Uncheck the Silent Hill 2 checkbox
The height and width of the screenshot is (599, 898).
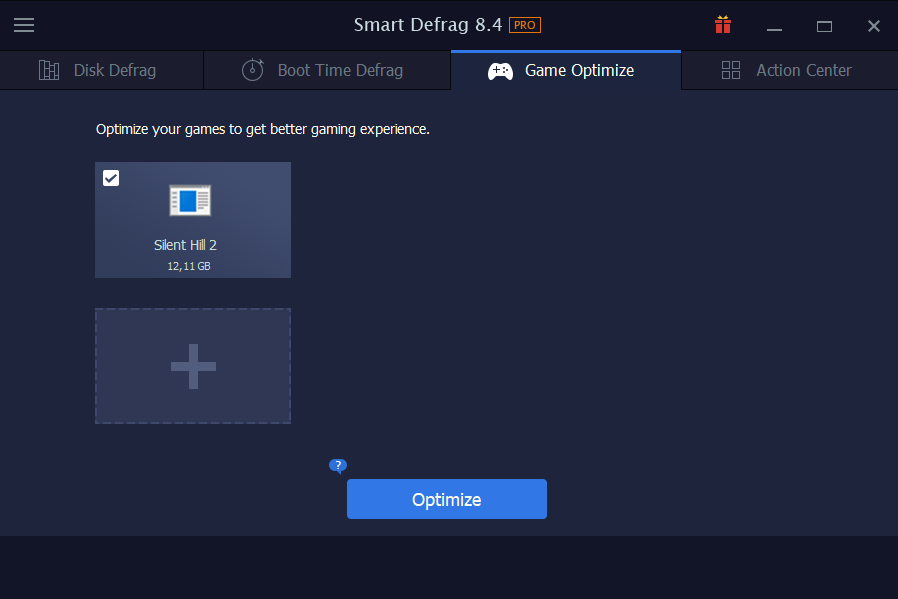pos(111,178)
